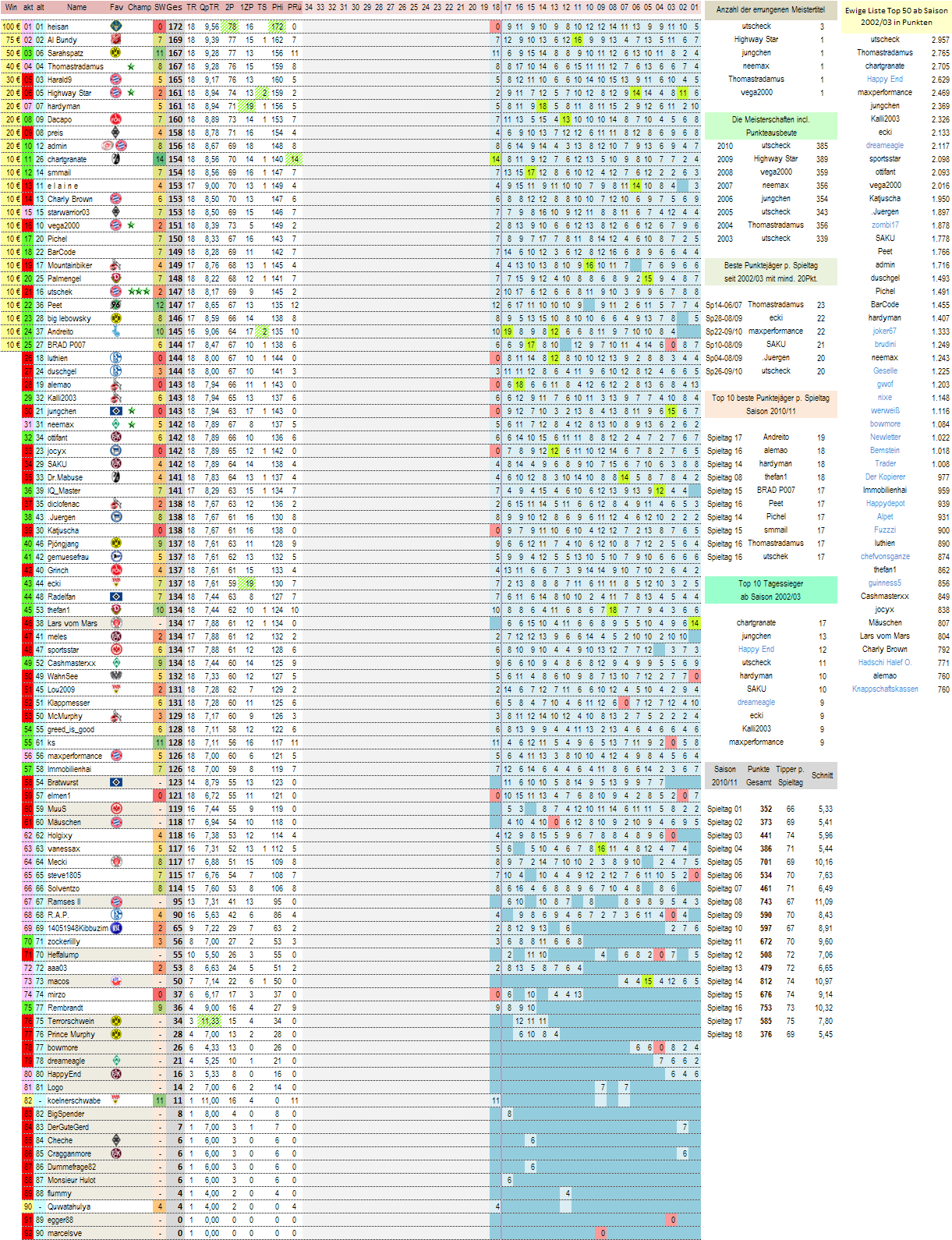Click the Eintracht Frankfurt logo beside sportsstar

[115, 650]
